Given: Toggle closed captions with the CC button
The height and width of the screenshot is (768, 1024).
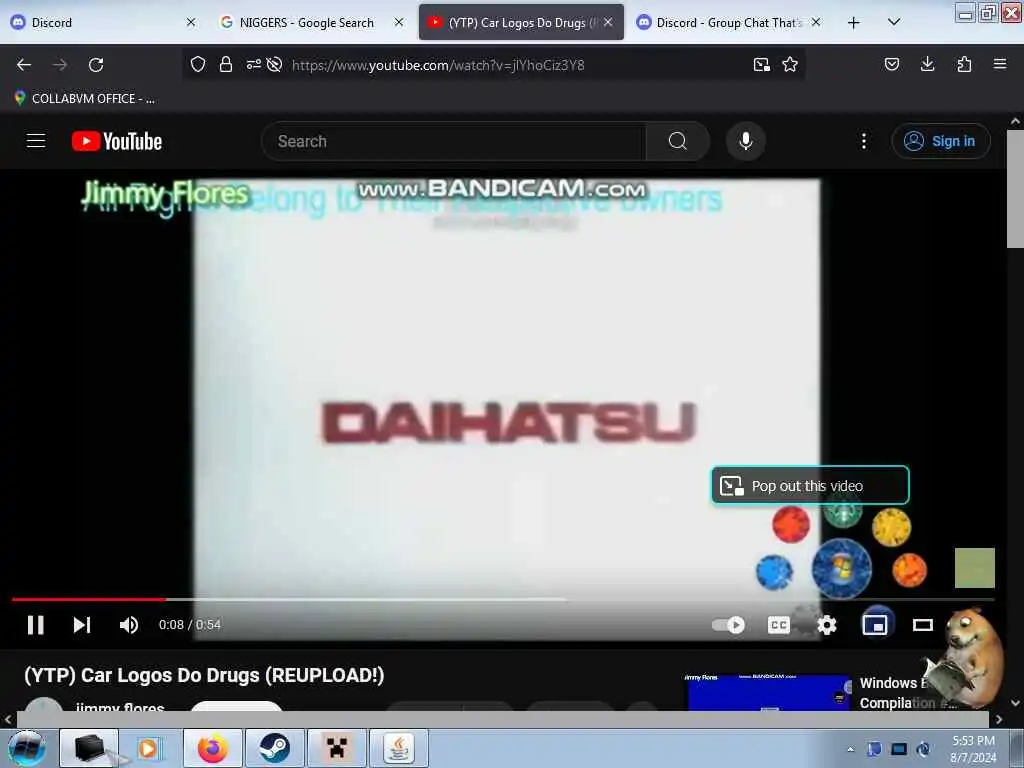Looking at the screenshot, I should pos(778,625).
